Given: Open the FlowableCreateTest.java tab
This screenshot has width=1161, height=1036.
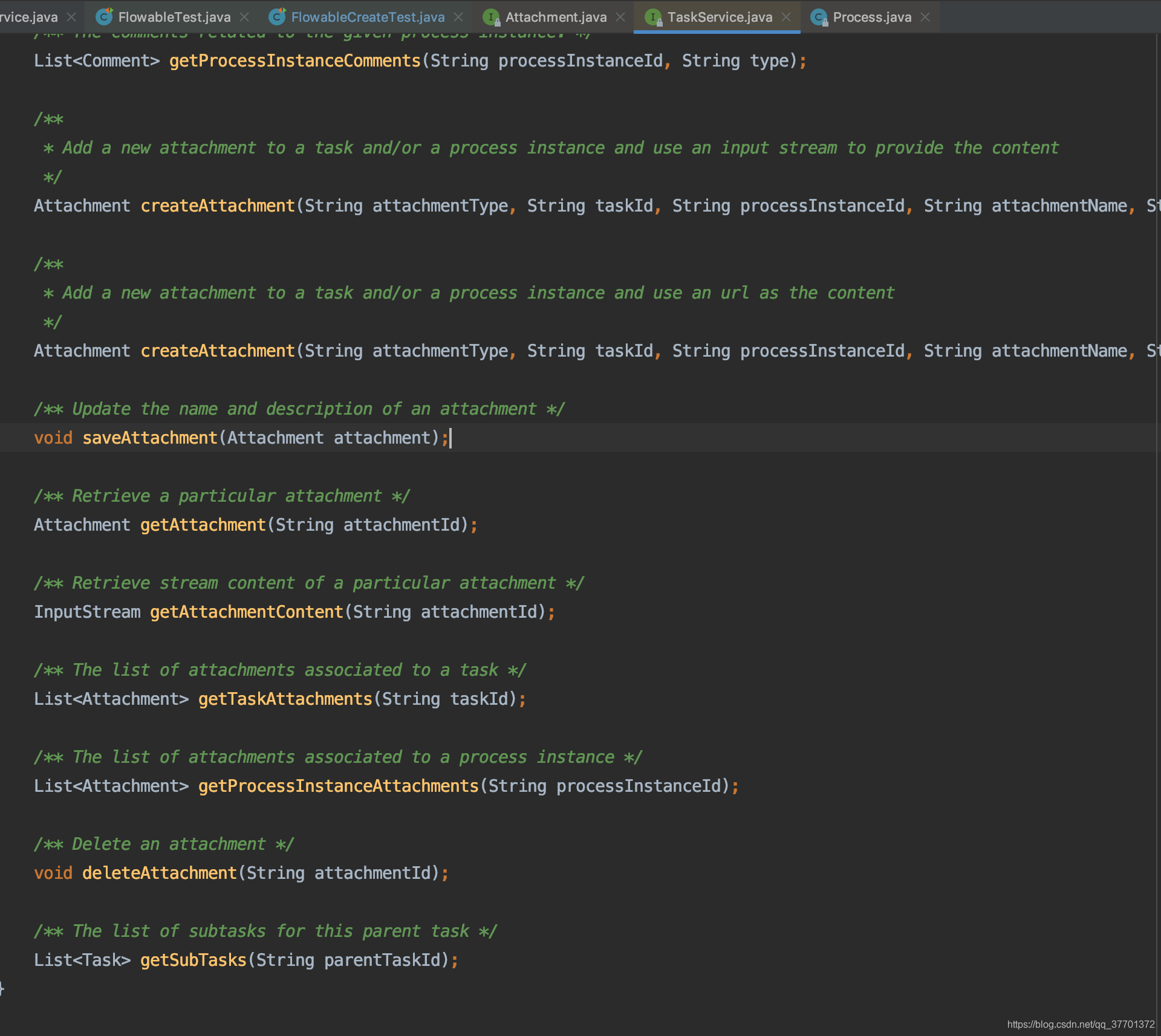Looking at the screenshot, I should tap(368, 17).
